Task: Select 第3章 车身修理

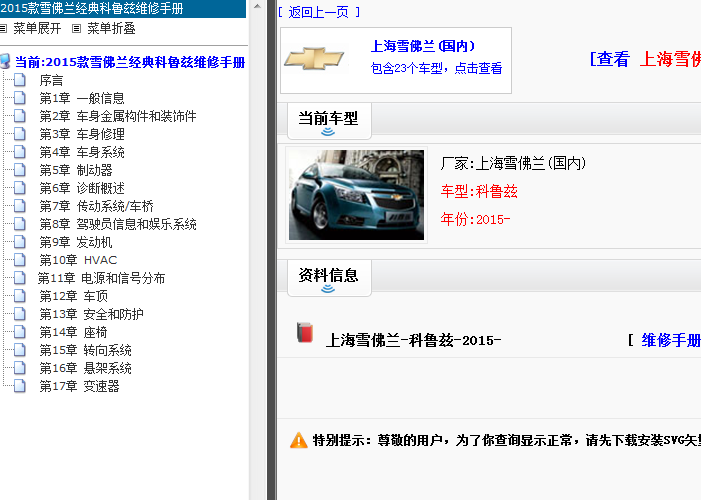Action: point(82,134)
